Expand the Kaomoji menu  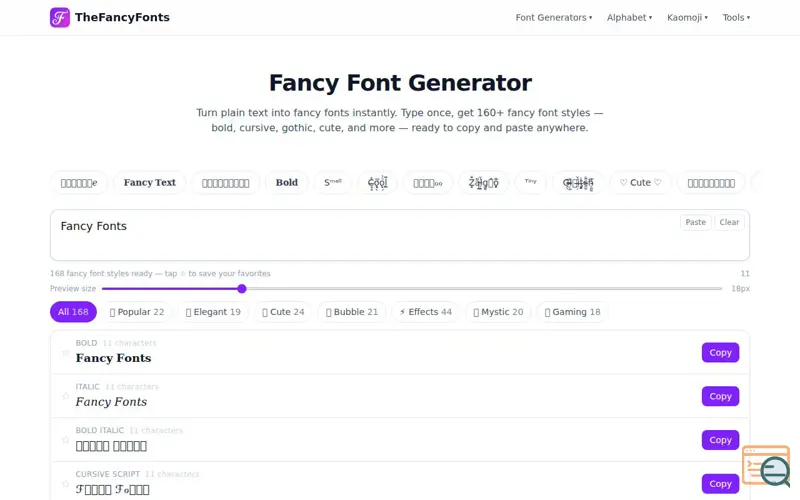click(687, 17)
